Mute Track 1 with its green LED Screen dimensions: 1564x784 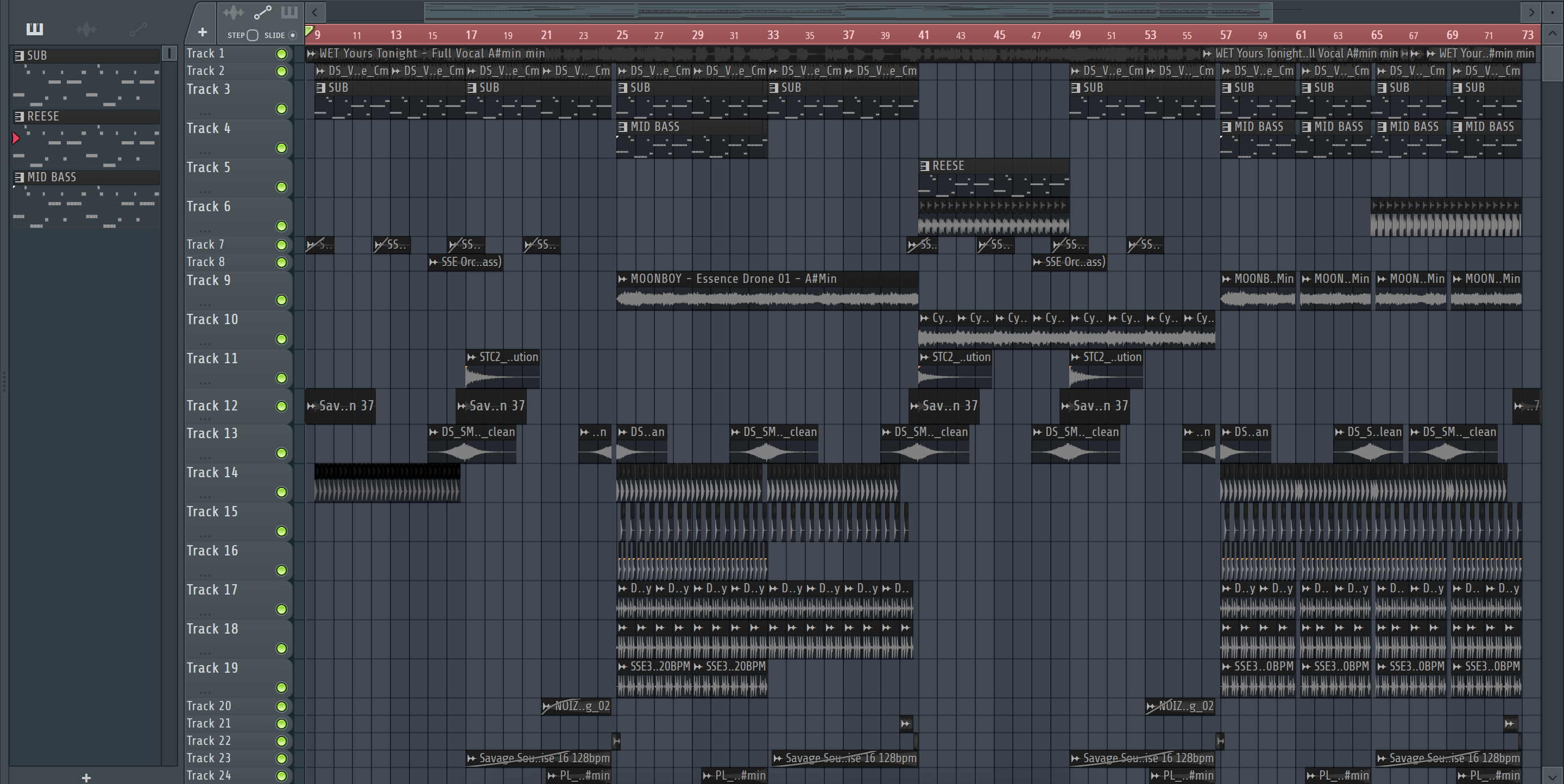pyautogui.click(x=281, y=54)
